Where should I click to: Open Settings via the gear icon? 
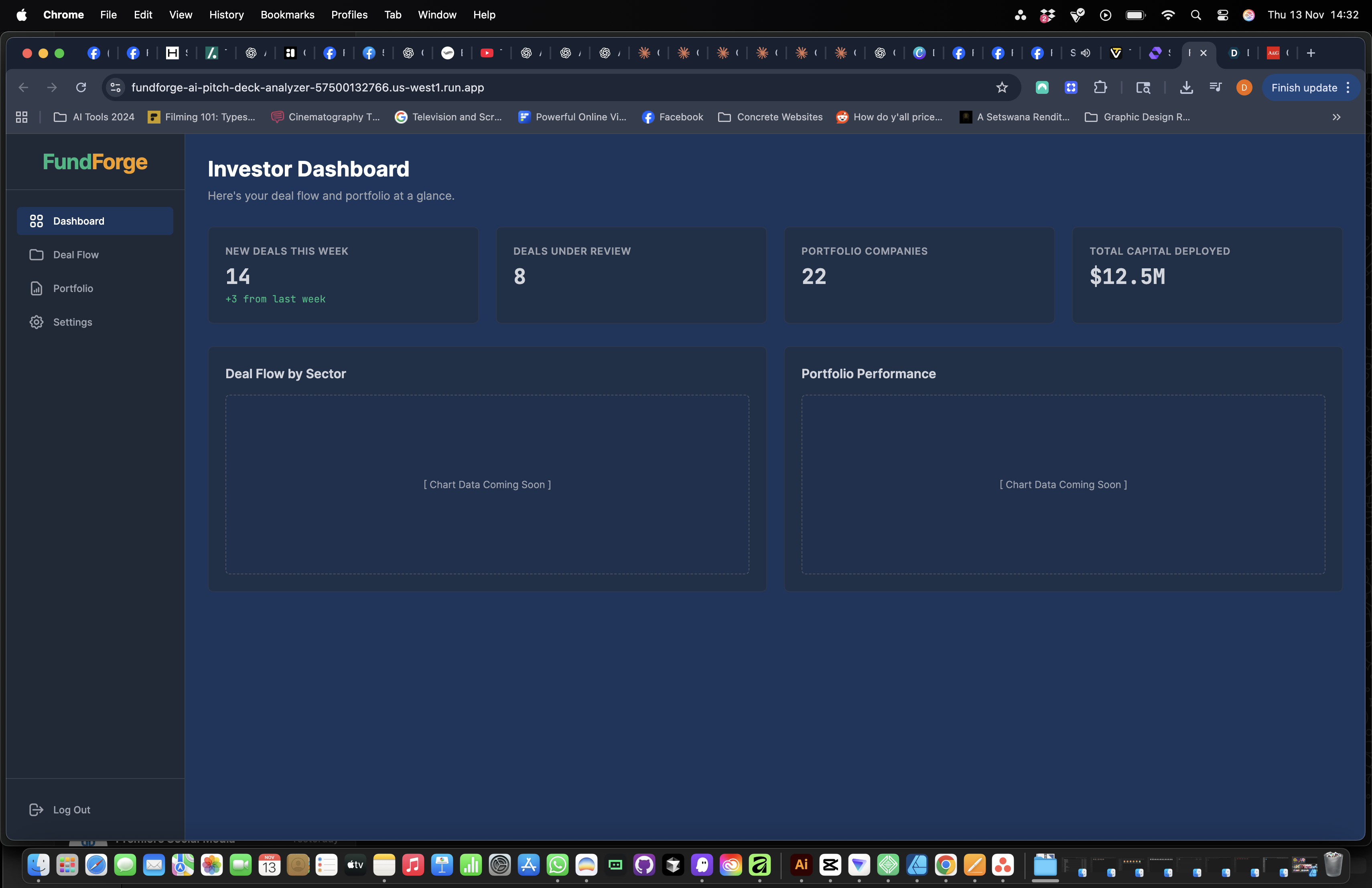[37, 322]
